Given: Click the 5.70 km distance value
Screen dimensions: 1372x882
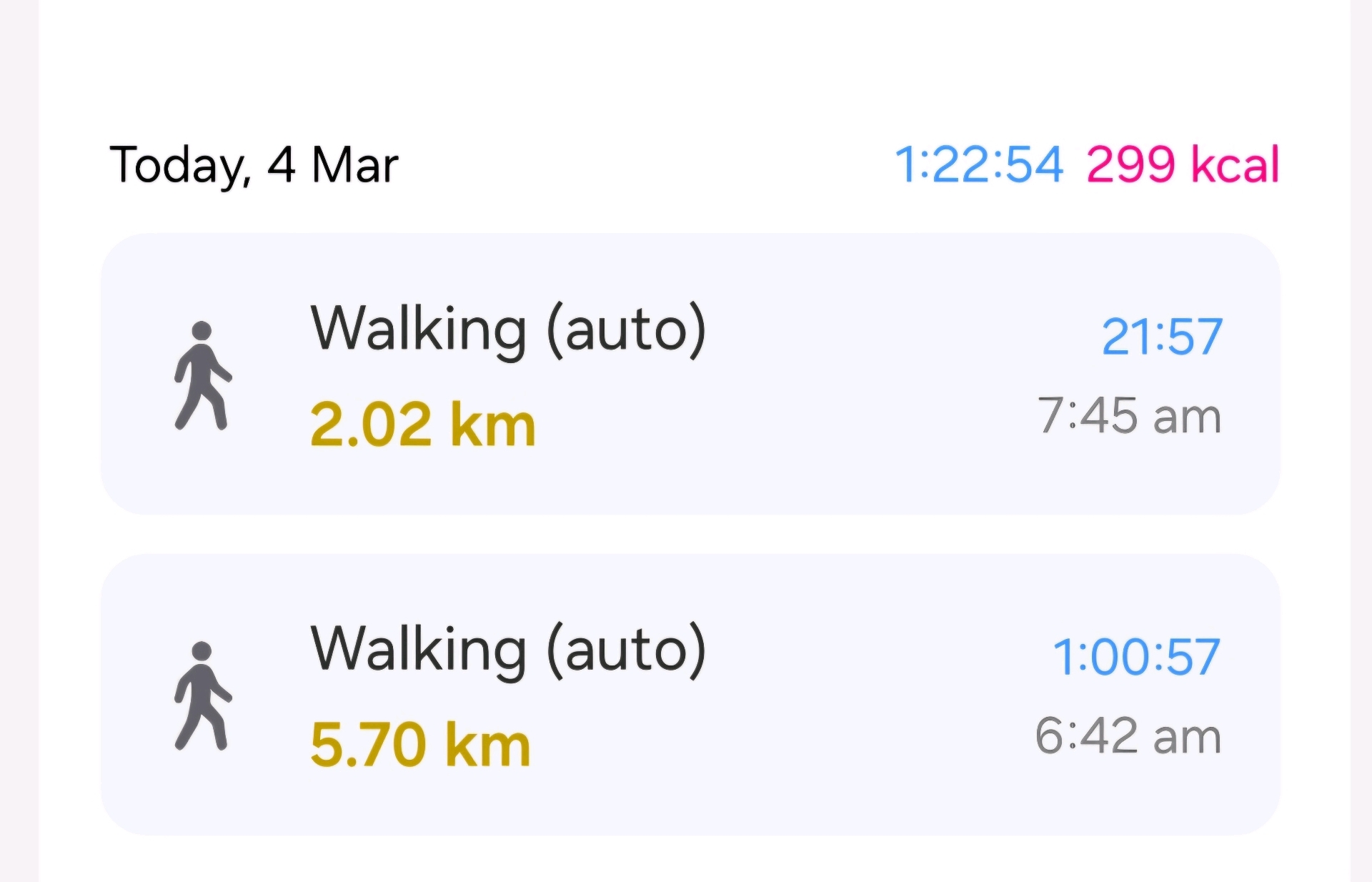Looking at the screenshot, I should pos(421,745).
